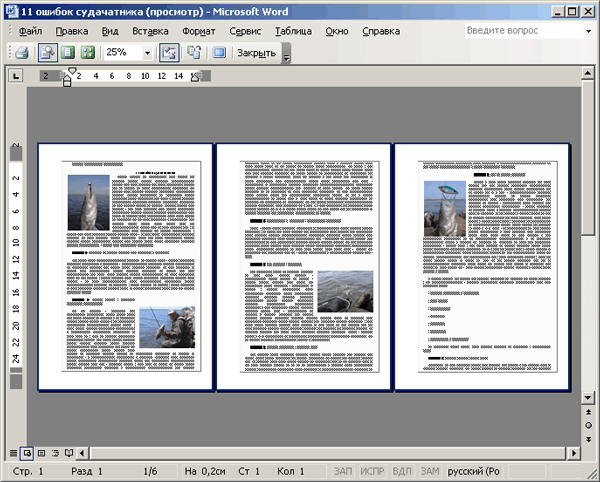Click the Закрыть preview button
This screenshot has height=482, width=600.
[x=256, y=53]
